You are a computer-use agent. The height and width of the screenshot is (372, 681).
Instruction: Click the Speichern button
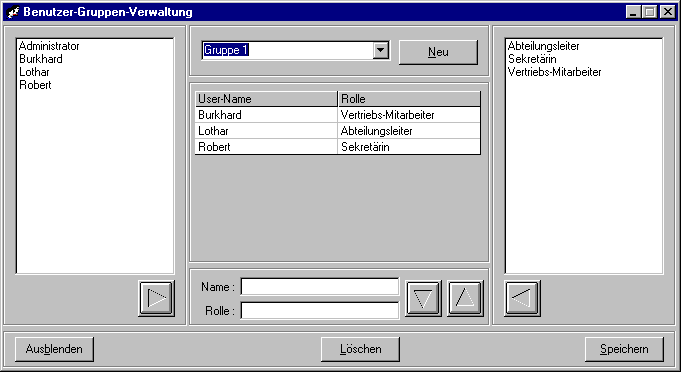(x=624, y=349)
